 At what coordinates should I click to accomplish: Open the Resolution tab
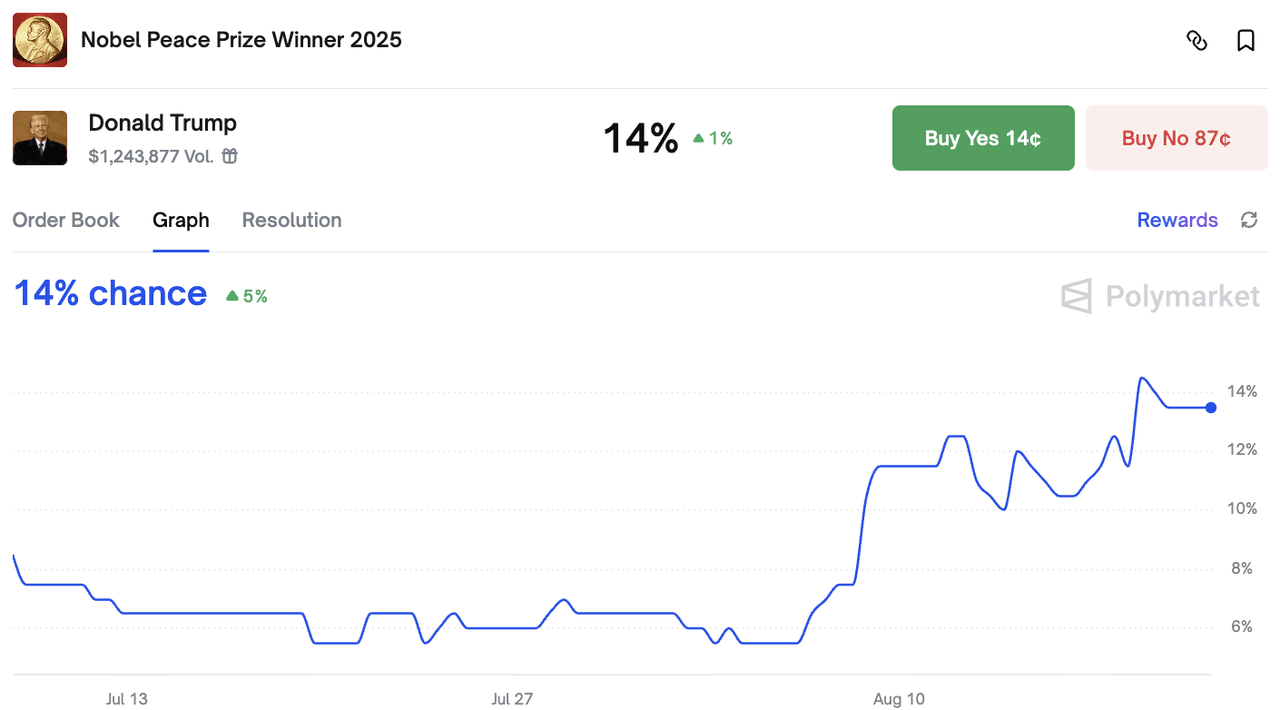click(x=292, y=220)
